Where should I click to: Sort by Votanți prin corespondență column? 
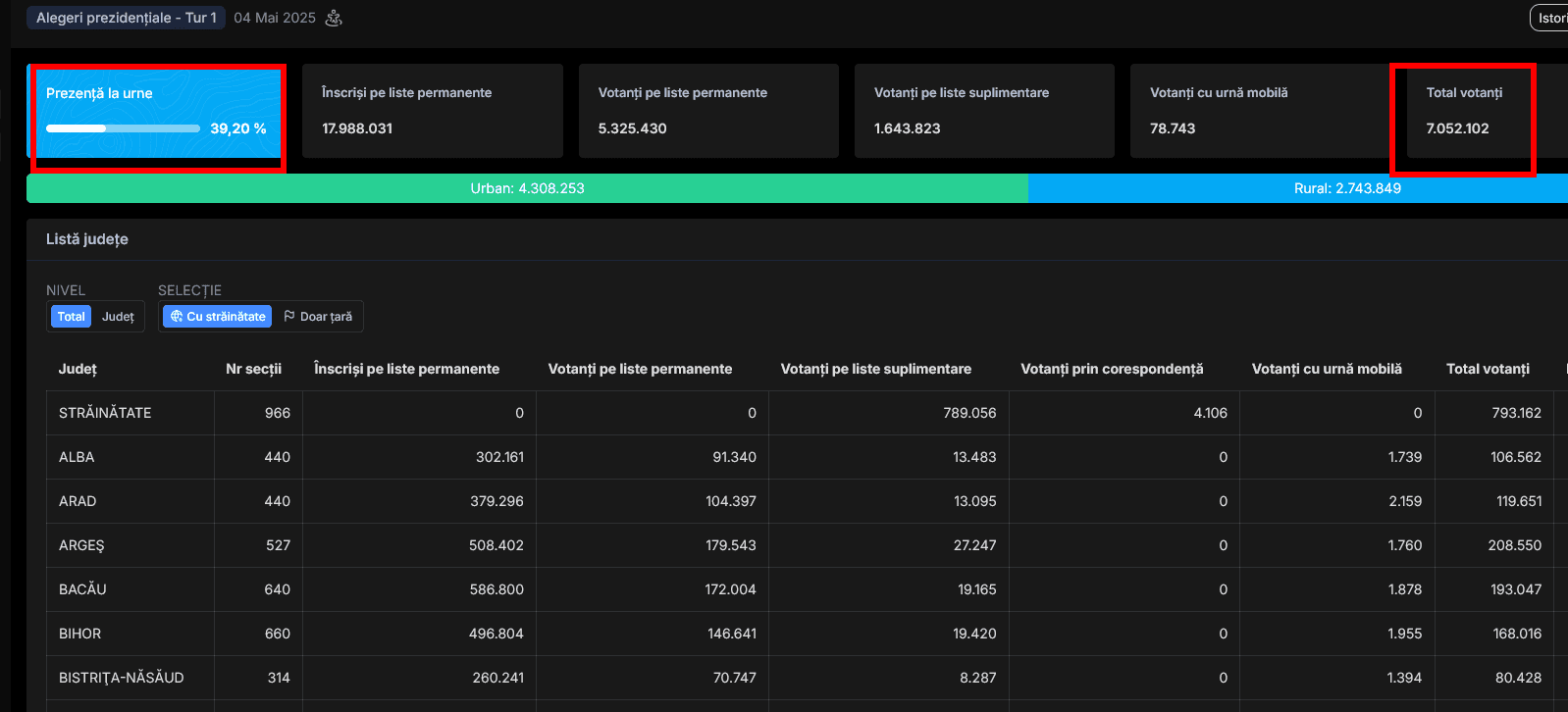click(x=1111, y=369)
